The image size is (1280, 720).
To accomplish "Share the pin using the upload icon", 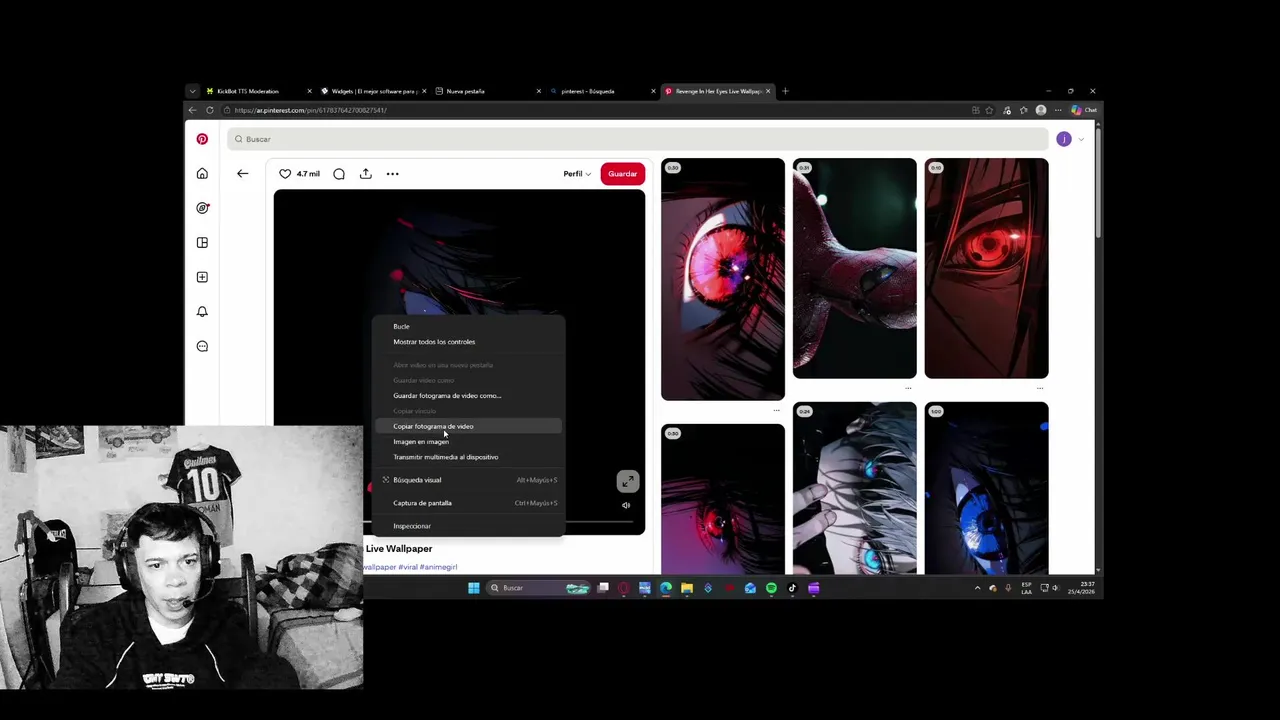I will pyautogui.click(x=366, y=174).
